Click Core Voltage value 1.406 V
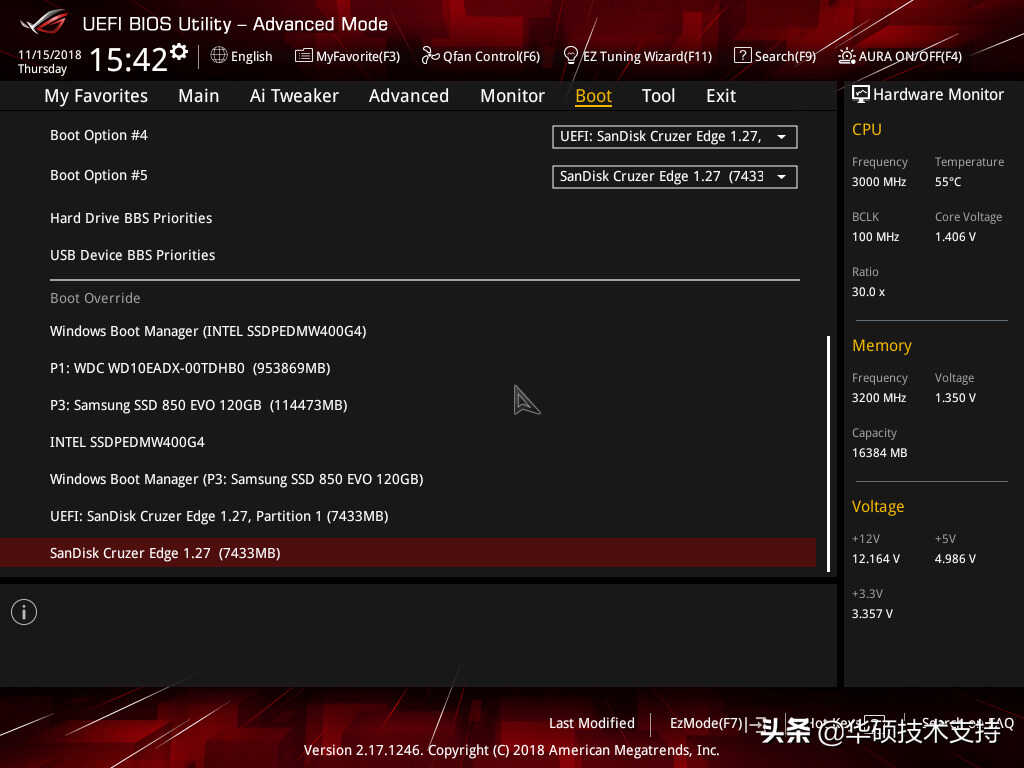This screenshot has height=768, width=1024. click(x=955, y=236)
